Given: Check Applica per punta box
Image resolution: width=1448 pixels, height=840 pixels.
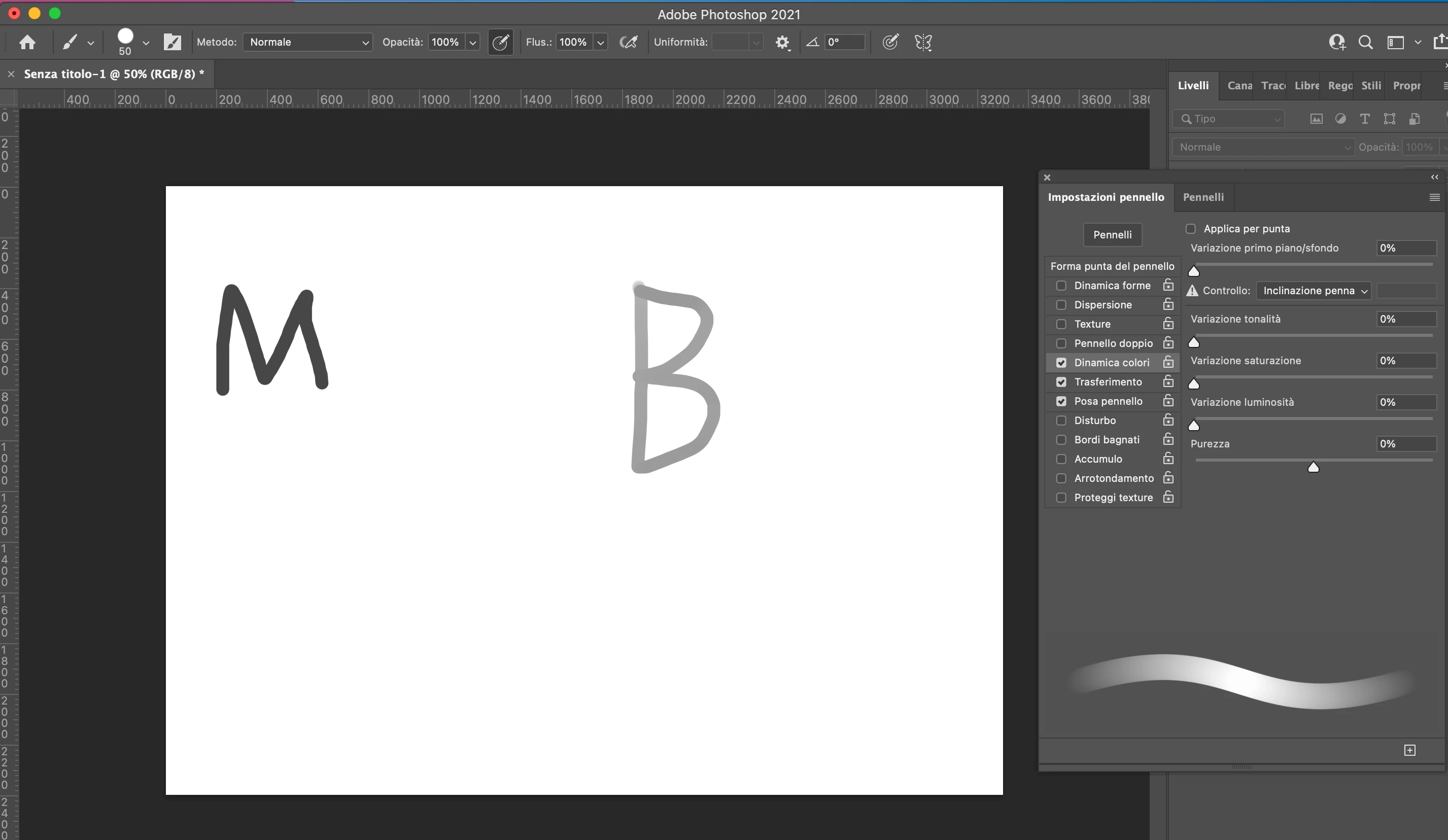Looking at the screenshot, I should click(x=1191, y=229).
